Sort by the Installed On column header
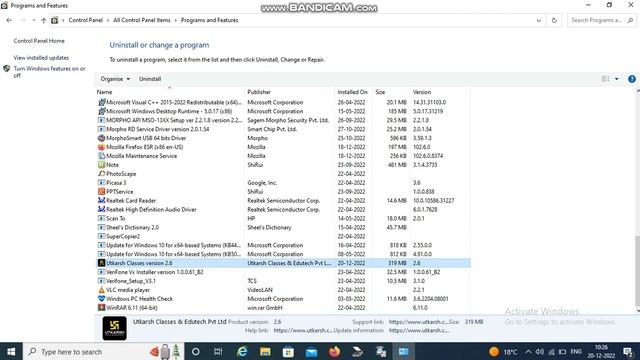 click(353, 92)
